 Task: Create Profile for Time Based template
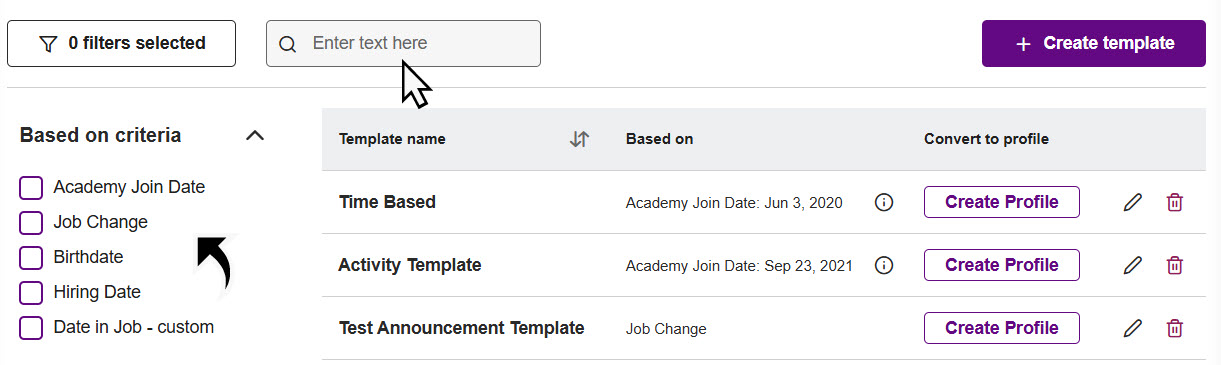point(1002,202)
